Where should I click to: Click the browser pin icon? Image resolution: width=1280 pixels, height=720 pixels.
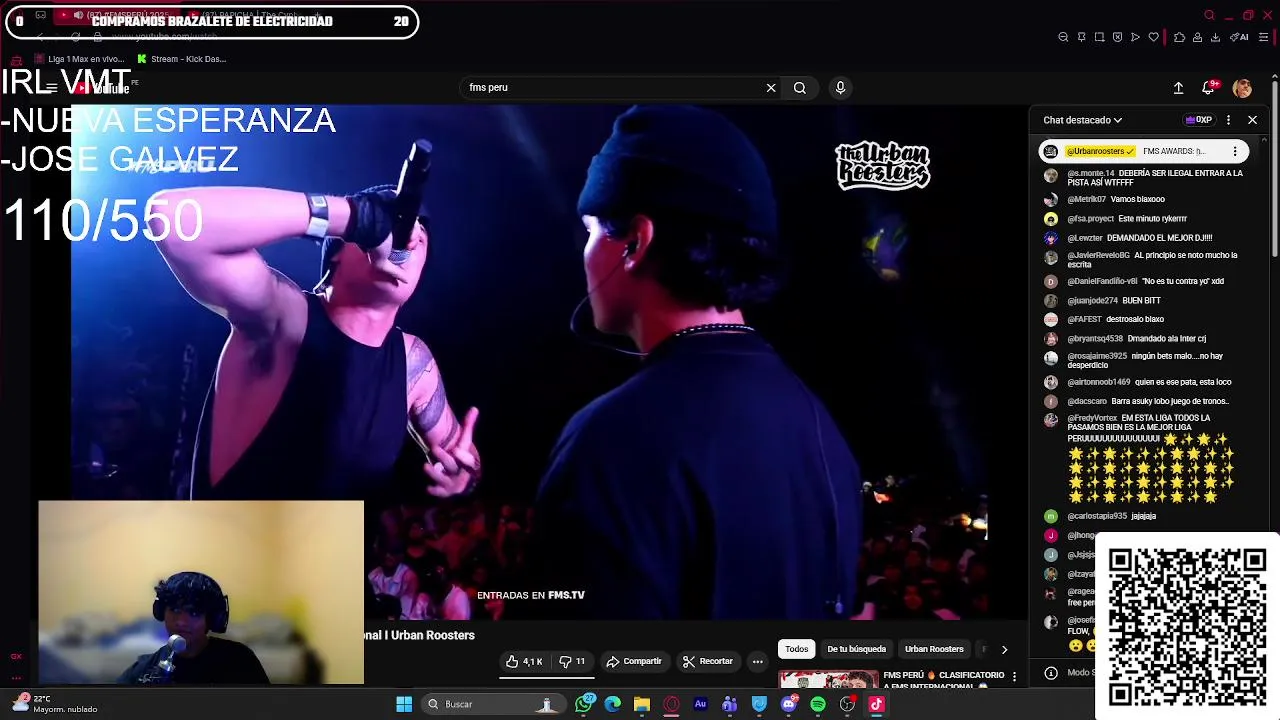[x=1081, y=37]
